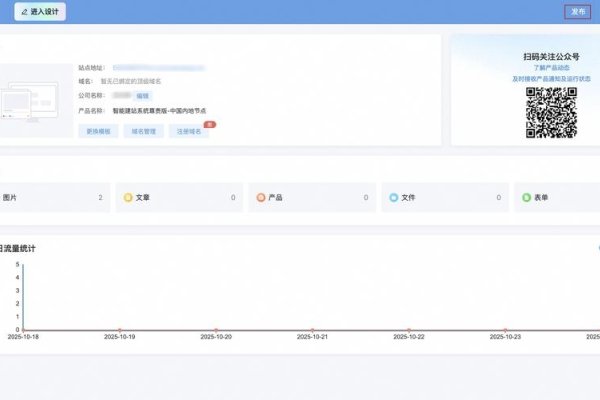Click the 日流量统计 chart title

pos(17,248)
